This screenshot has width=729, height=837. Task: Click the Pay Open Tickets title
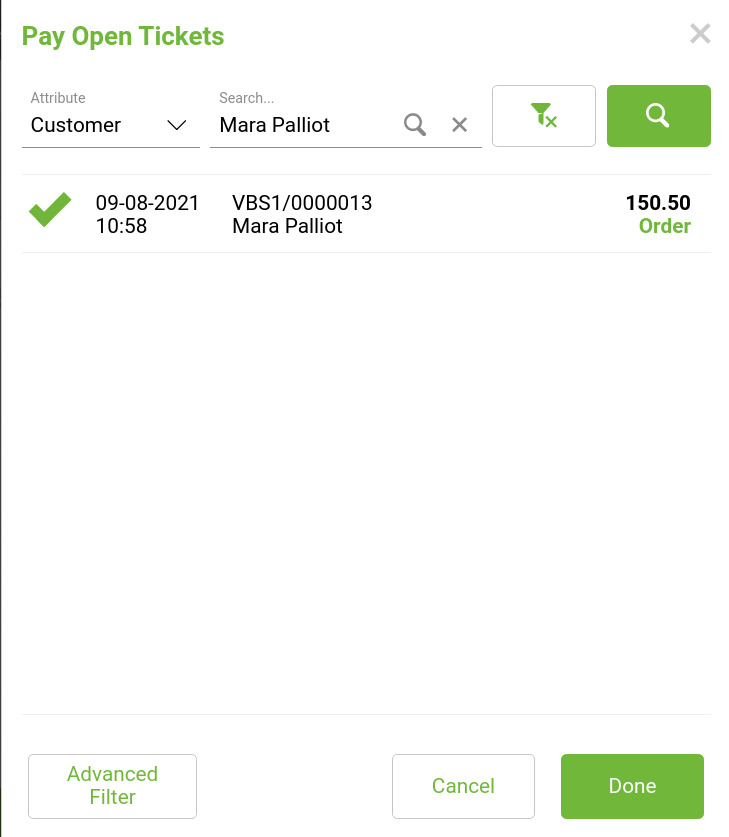point(123,37)
